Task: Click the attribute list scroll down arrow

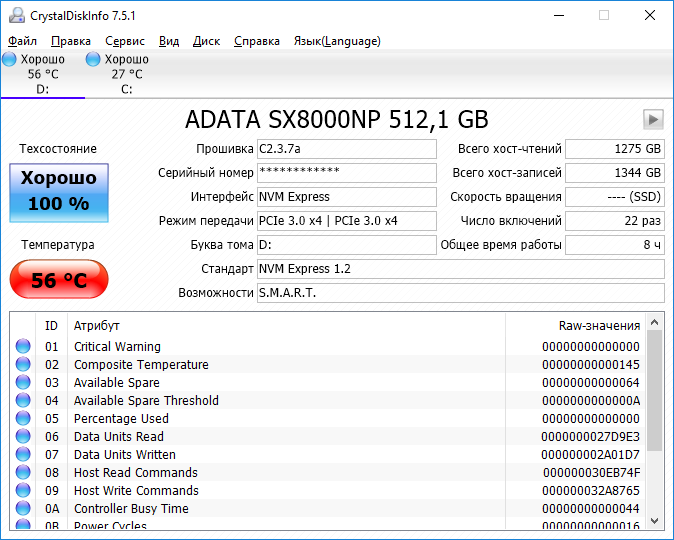Action: (655, 521)
